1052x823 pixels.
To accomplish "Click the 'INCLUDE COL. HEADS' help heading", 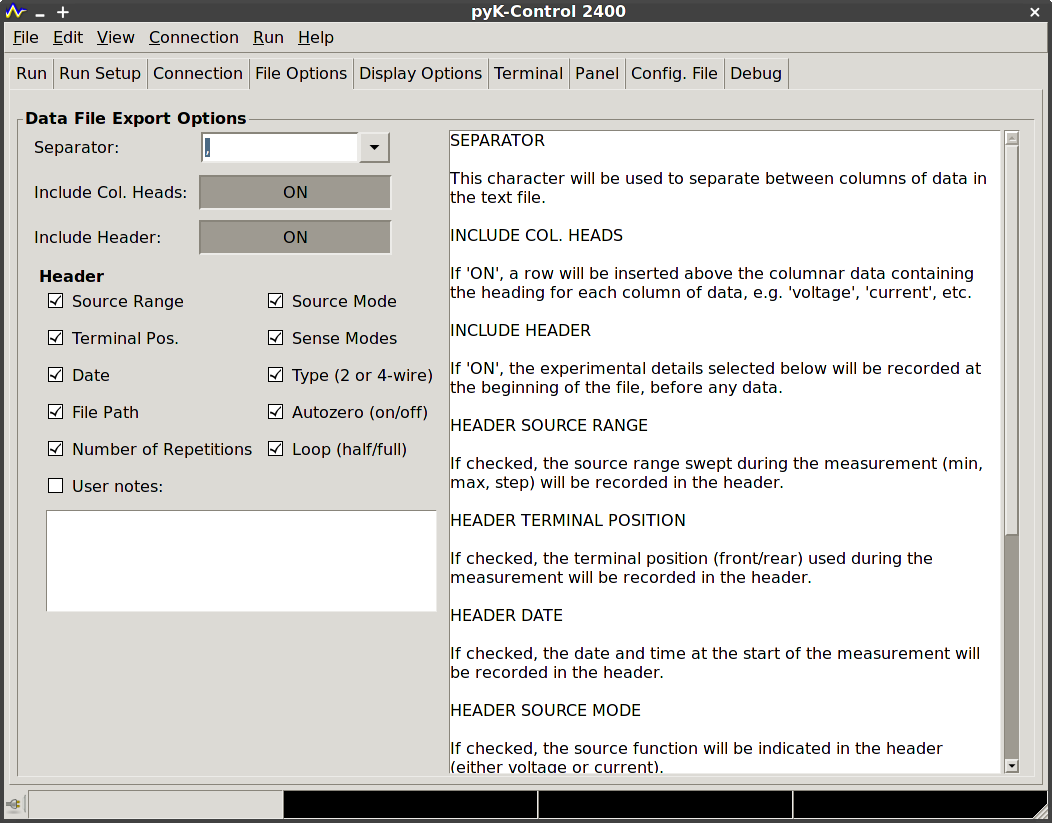I will tap(537, 235).
